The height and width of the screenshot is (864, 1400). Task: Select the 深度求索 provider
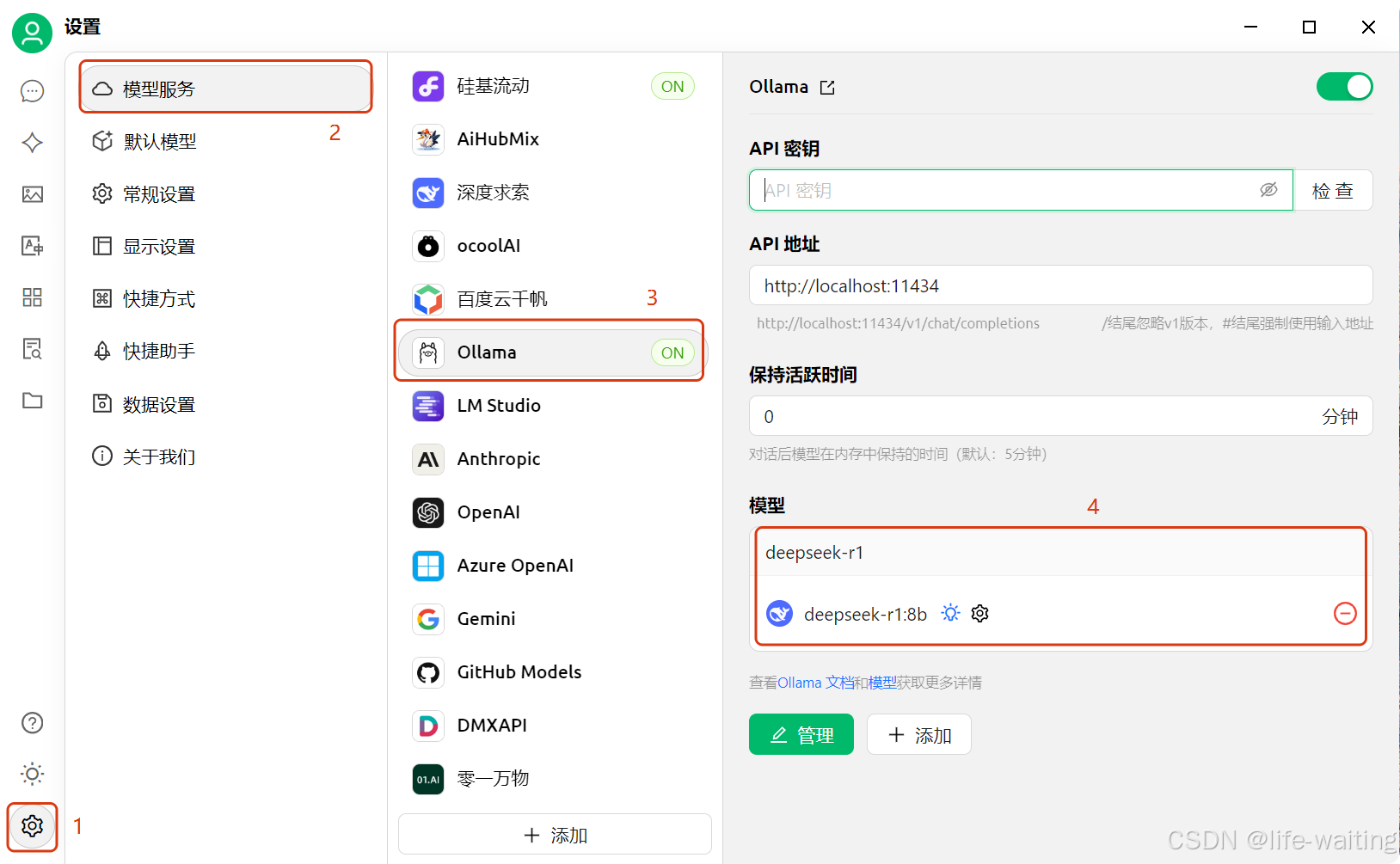[554, 193]
